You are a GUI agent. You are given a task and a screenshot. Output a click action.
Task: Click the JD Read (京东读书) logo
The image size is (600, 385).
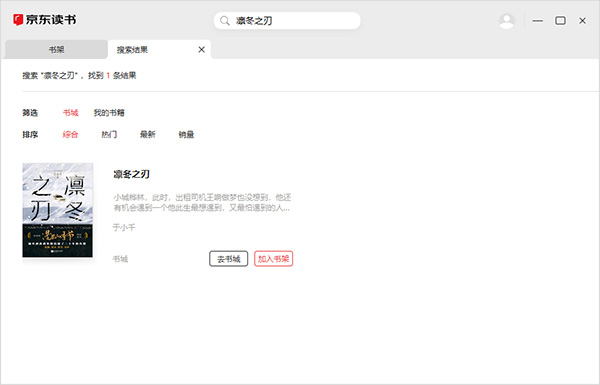pyautogui.click(x=44, y=20)
